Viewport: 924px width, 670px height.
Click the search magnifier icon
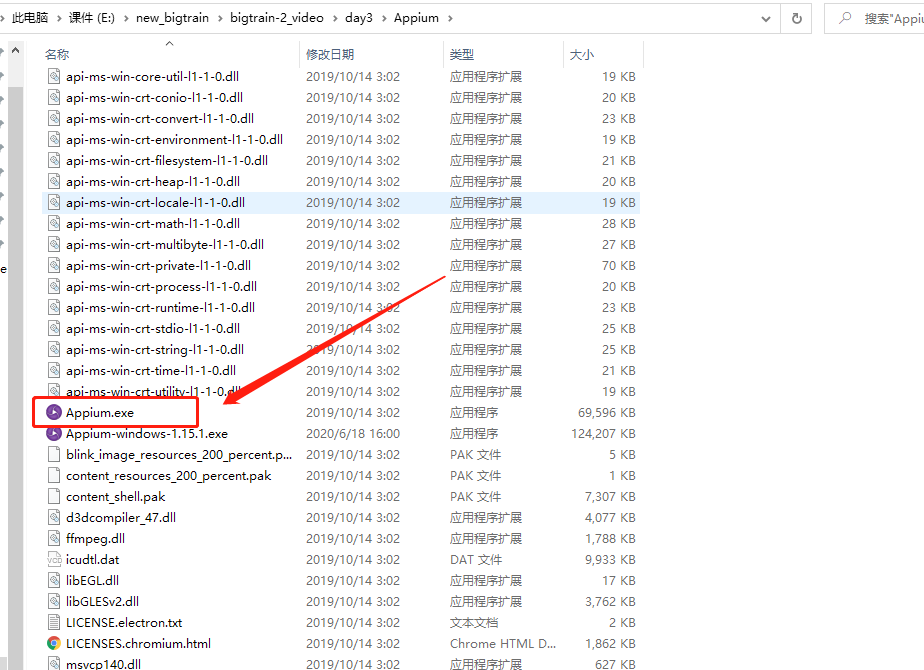tap(845, 18)
